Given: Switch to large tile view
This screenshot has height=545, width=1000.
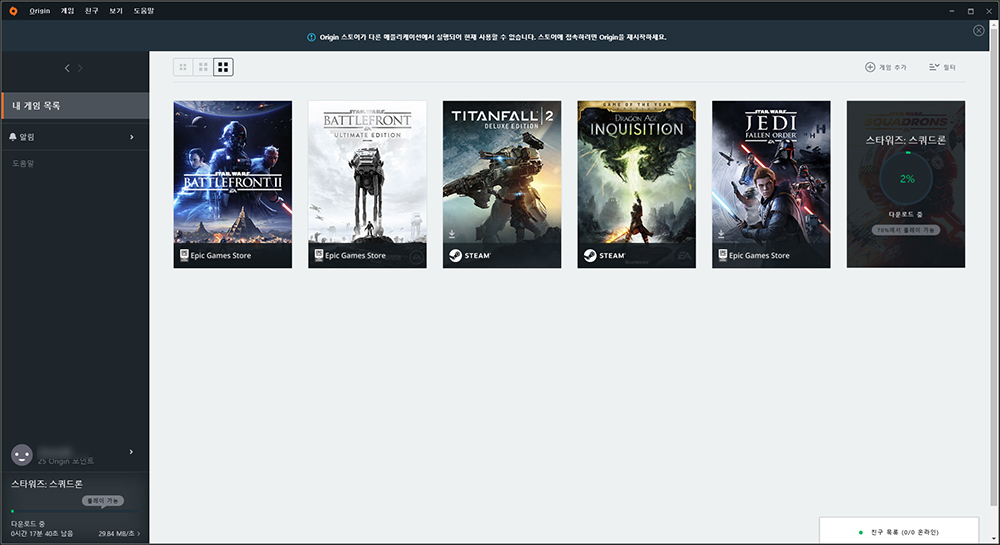Looking at the screenshot, I should pos(223,67).
